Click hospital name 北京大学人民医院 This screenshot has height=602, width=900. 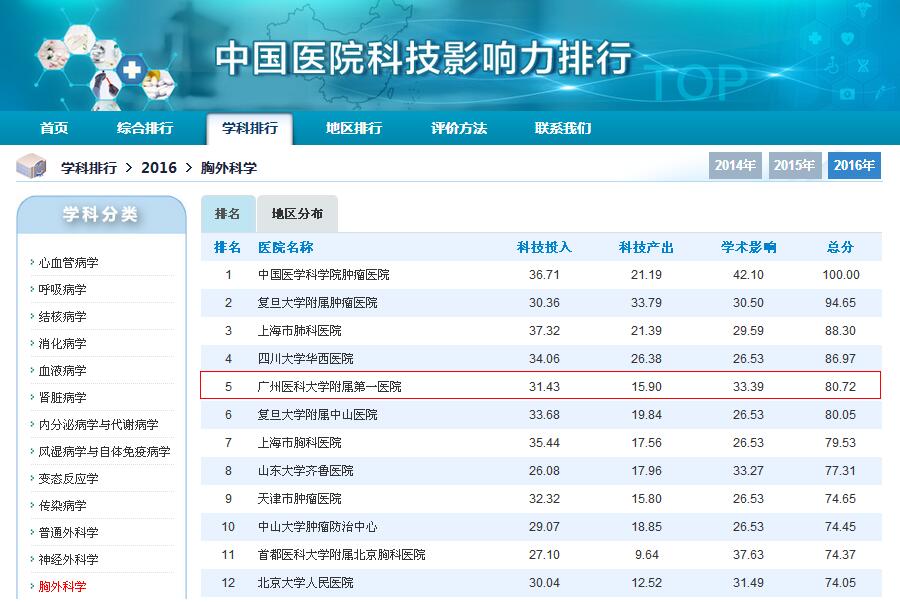click(305, 583)
